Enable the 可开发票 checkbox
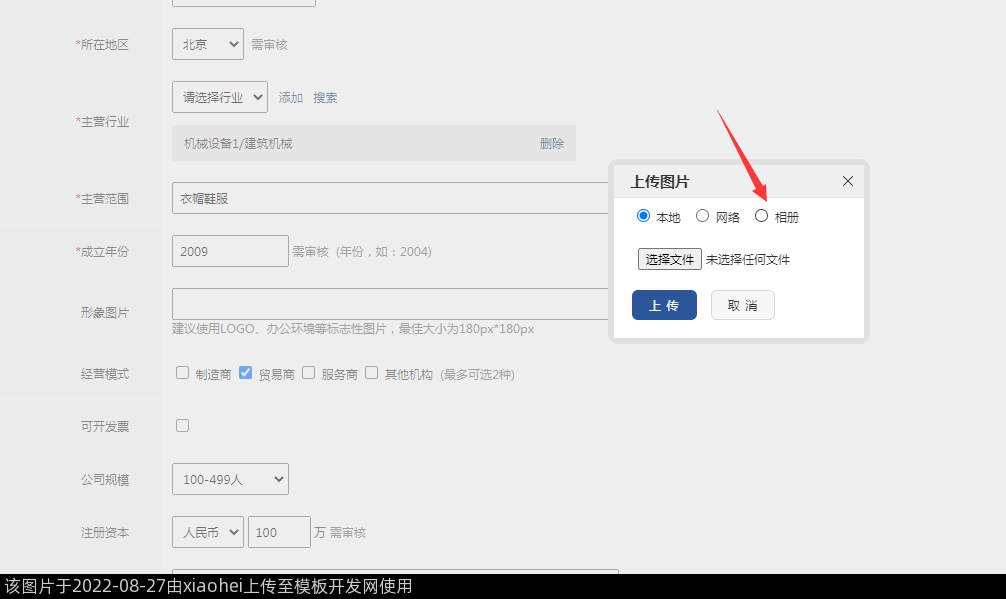1006x599 pixels. click(182, 425)
